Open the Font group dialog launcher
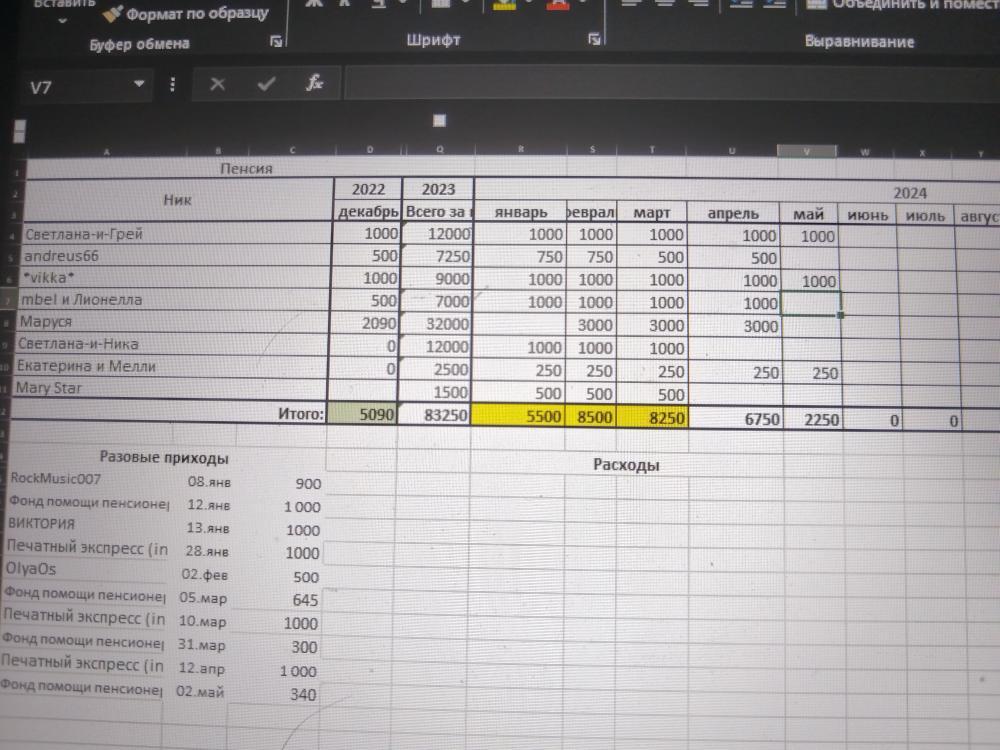Image resolution: width=1000 pixels, height=750 pixels. (x=594, y=40)
